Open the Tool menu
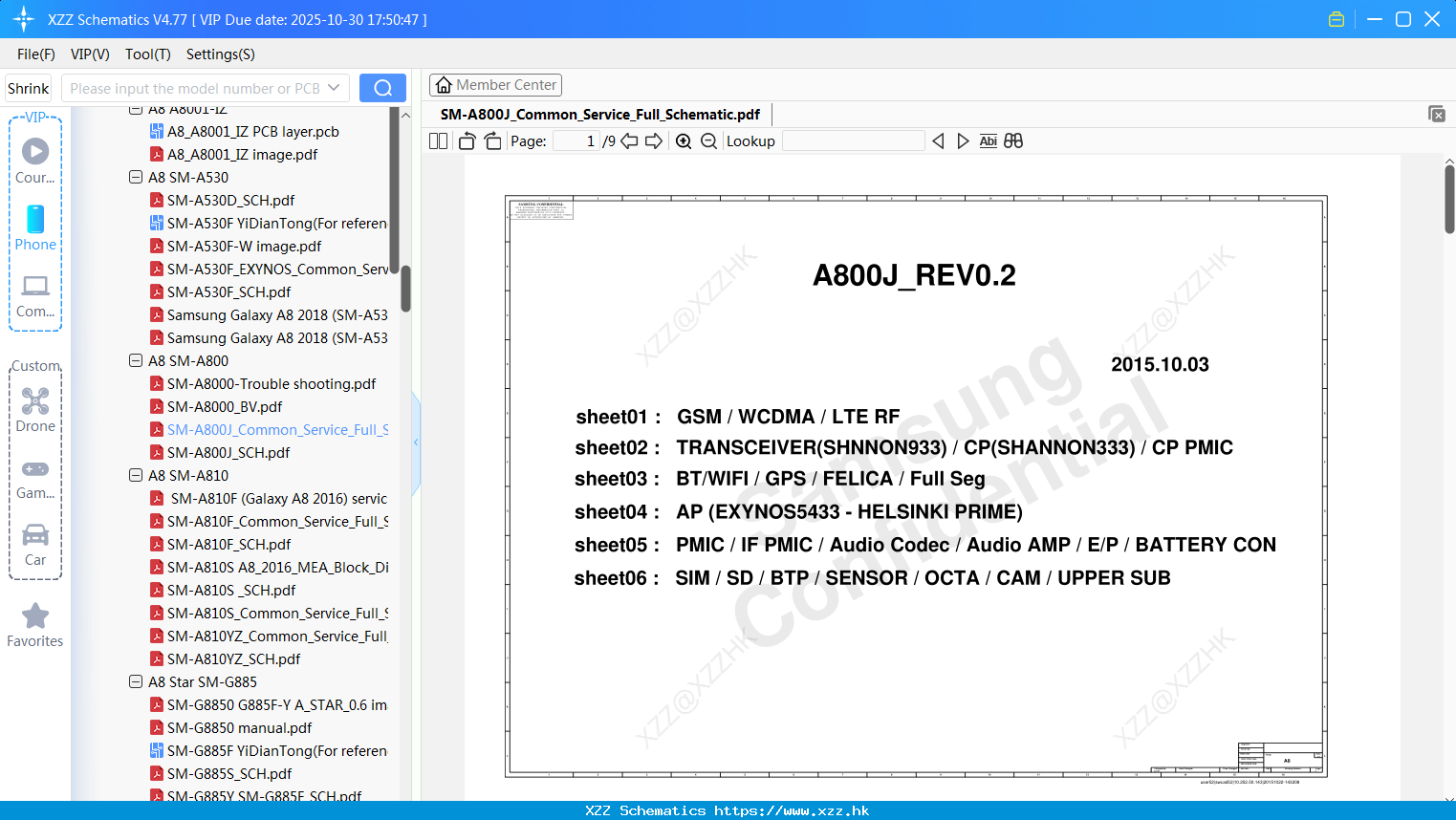Screen dimensions: 1456x820 point(147,54)
